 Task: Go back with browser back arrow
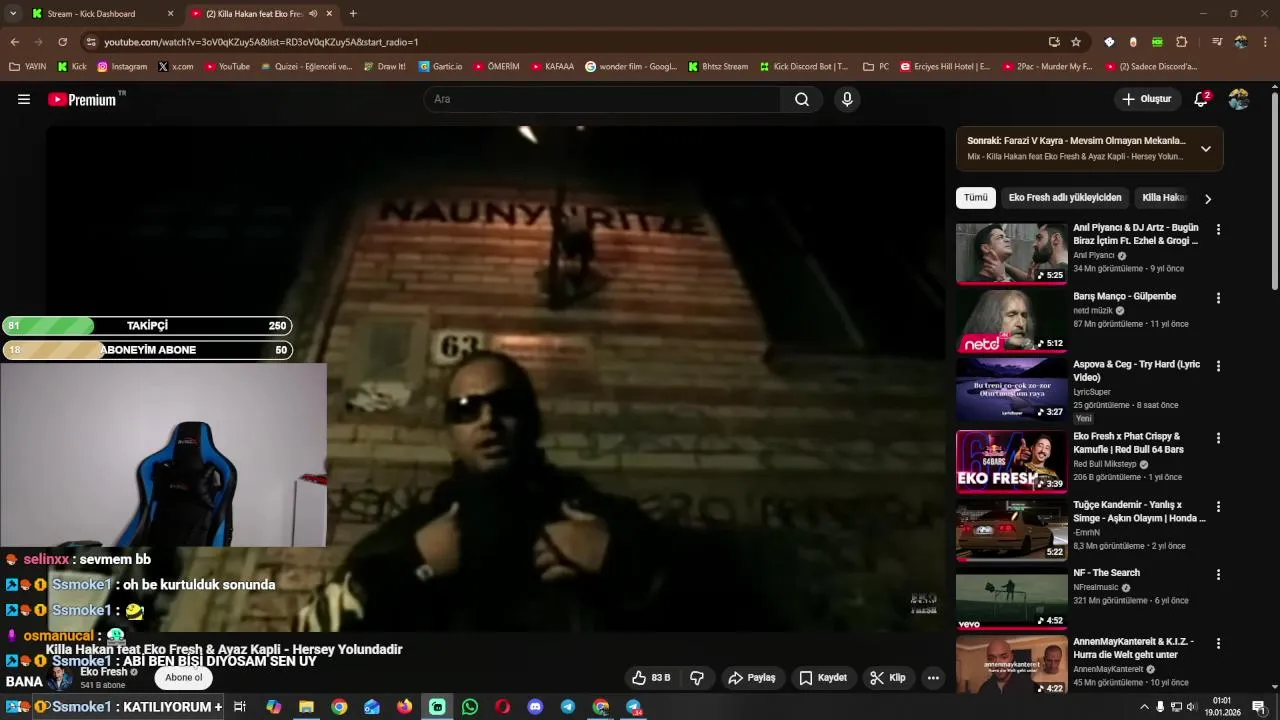[14, 42]
